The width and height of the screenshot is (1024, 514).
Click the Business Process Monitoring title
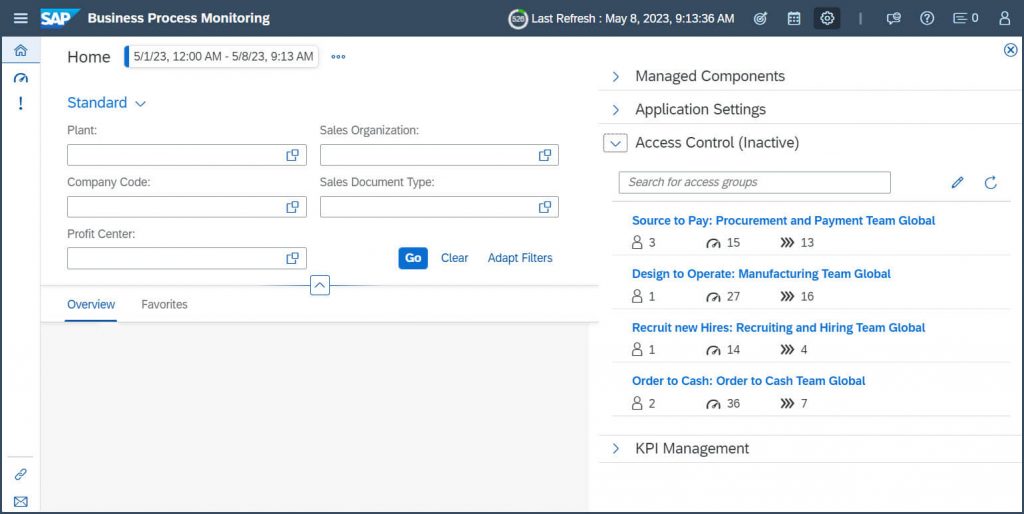coord(178,18)
